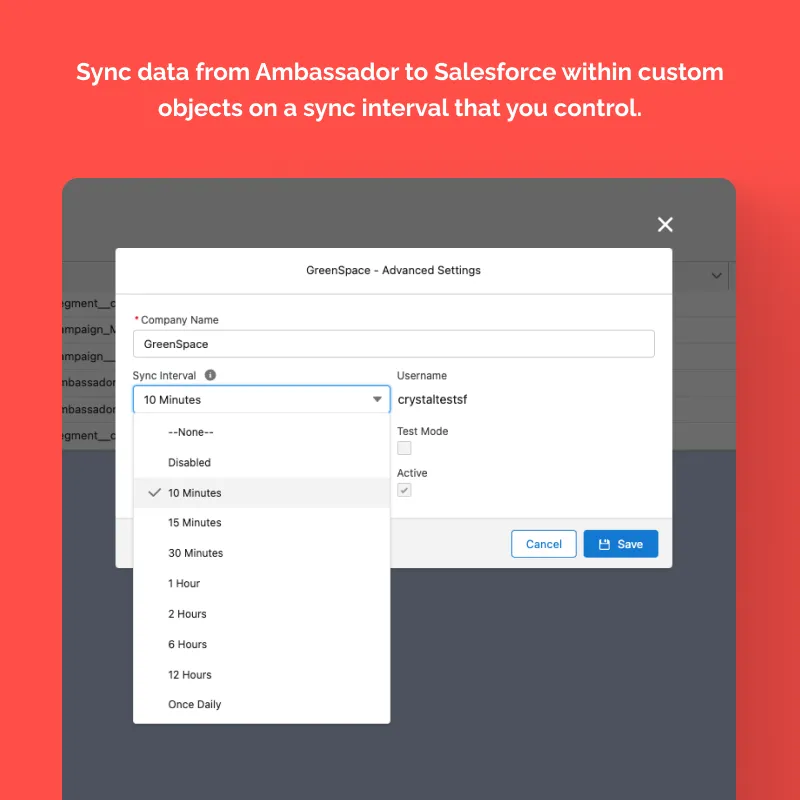Focus the Company Name input field
Screen dimensions: 800x800
pyautogui.click(x=393, y=344)
